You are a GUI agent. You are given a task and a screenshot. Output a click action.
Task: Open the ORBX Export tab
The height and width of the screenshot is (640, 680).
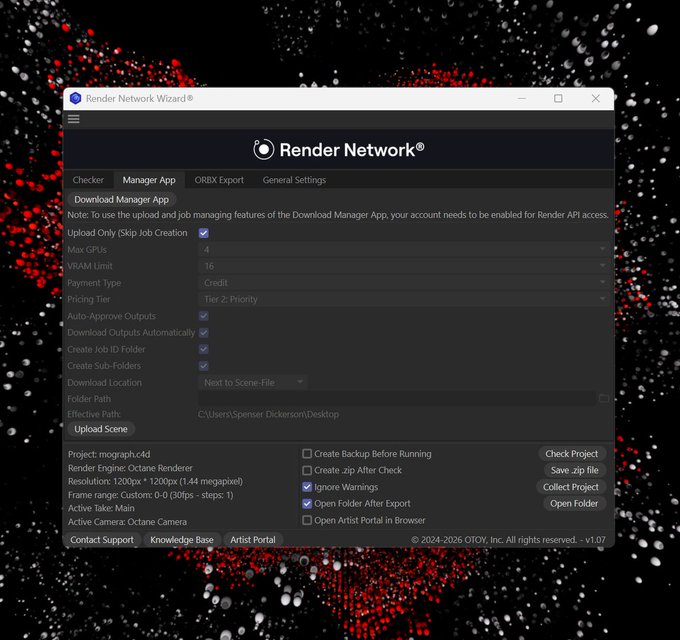[219, 180]
